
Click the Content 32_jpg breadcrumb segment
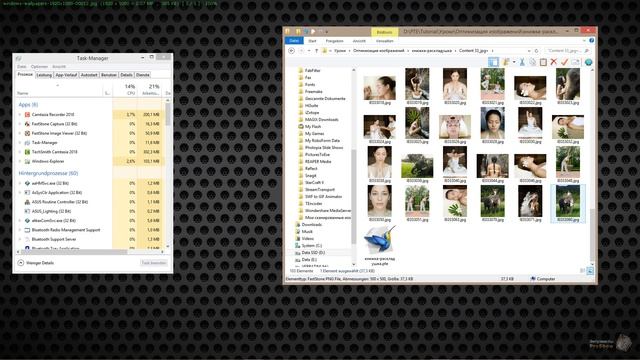[473, 51]
